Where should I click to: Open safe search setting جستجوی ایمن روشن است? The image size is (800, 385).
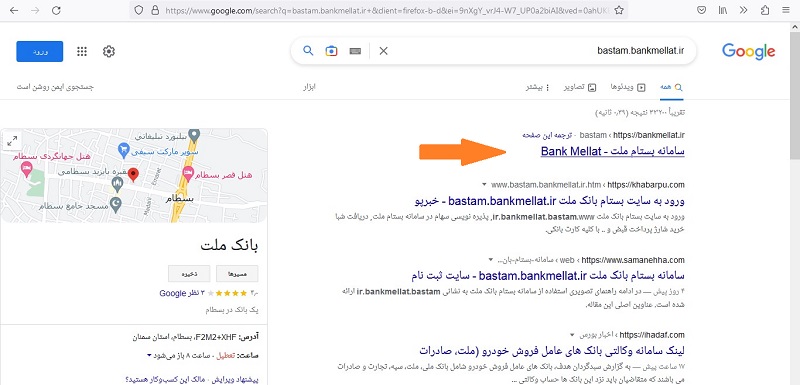click(55, 87)
